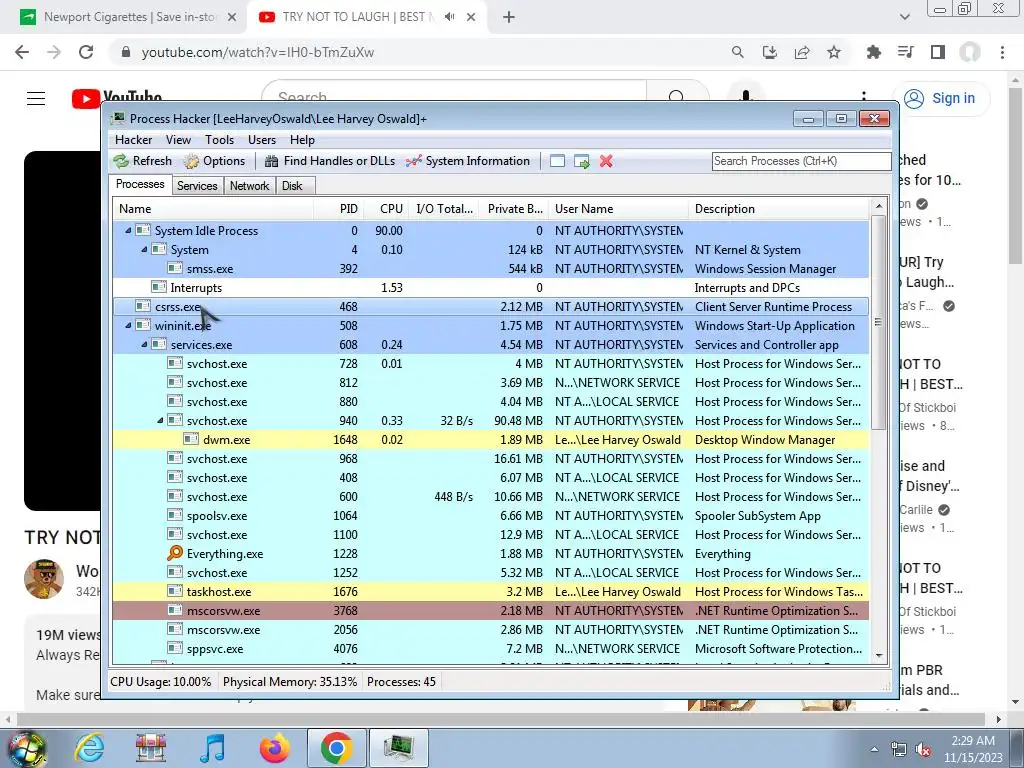Collapse the System Idle Process tree
Screen dimensions: 1024x768
128,230
